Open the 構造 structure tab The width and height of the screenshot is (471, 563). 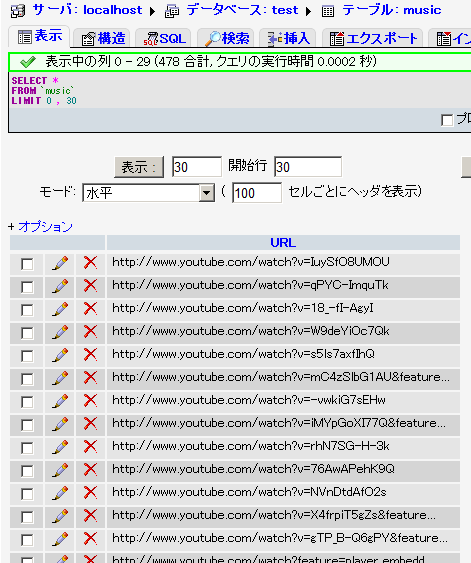pyautogui.click(x=103, y=38)
